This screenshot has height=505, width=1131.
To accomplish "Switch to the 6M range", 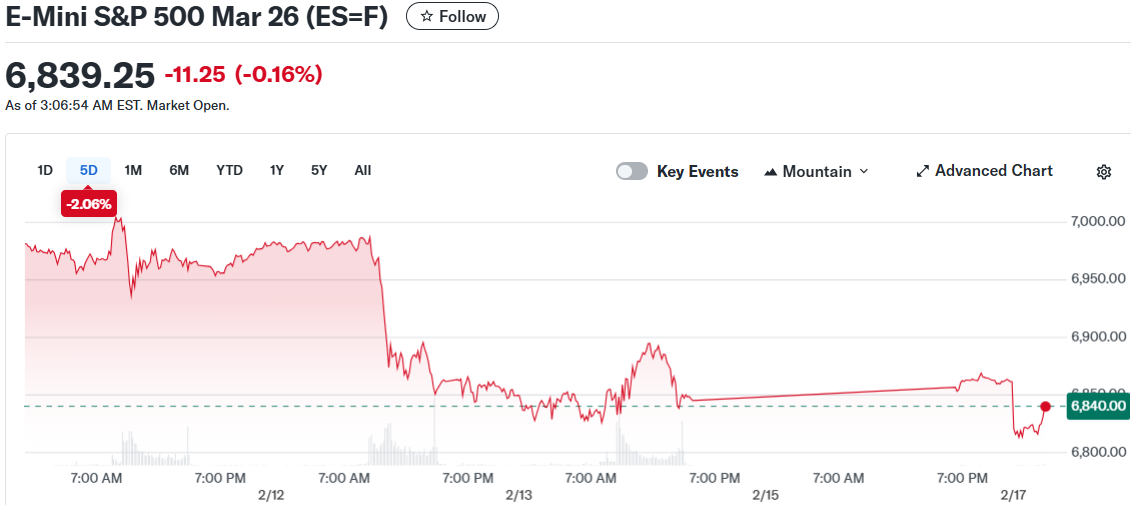I will [179, 170].
